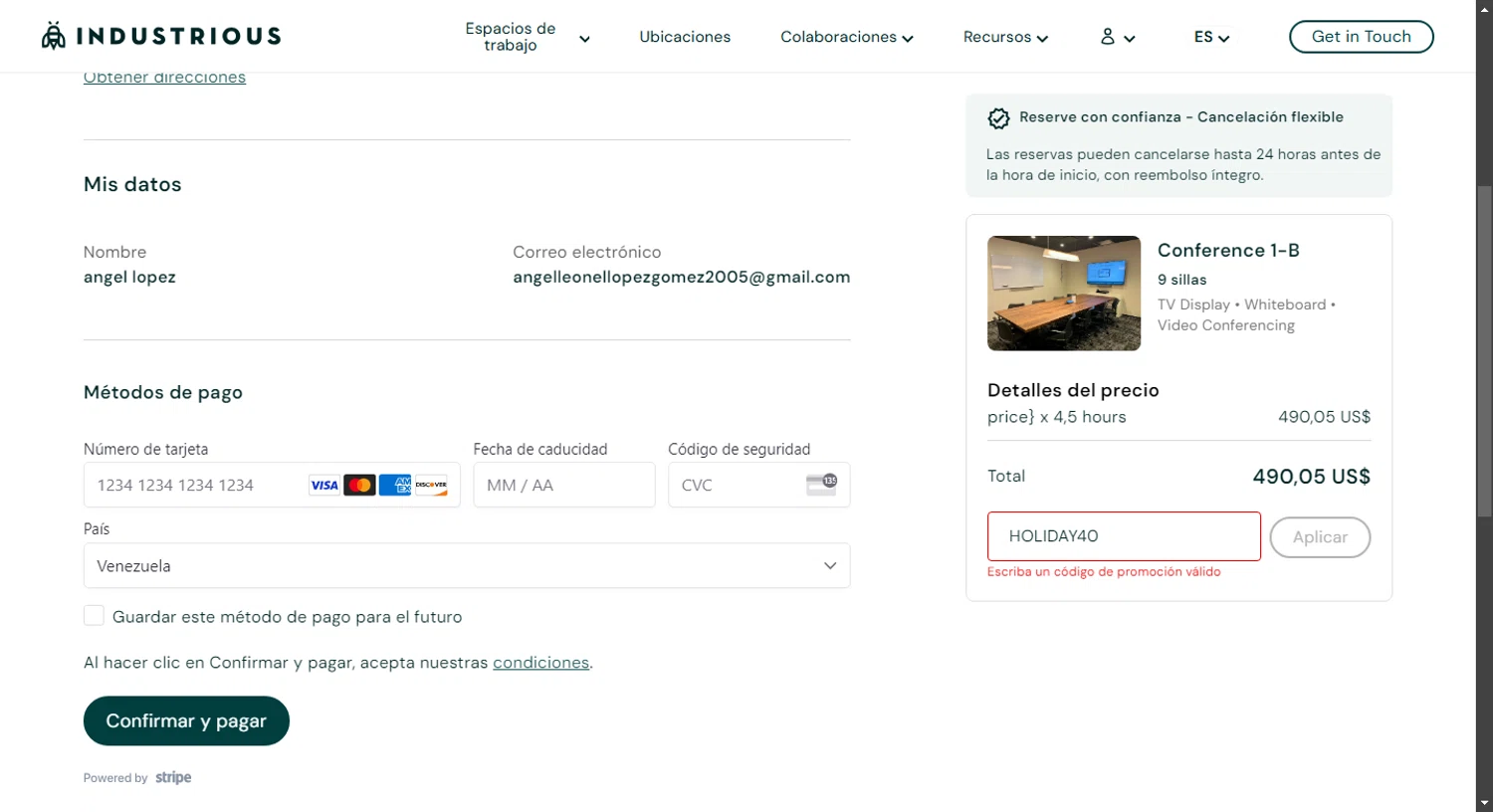Go to Ubicaciones page
1493x812 pixels.
coord(685,37)
